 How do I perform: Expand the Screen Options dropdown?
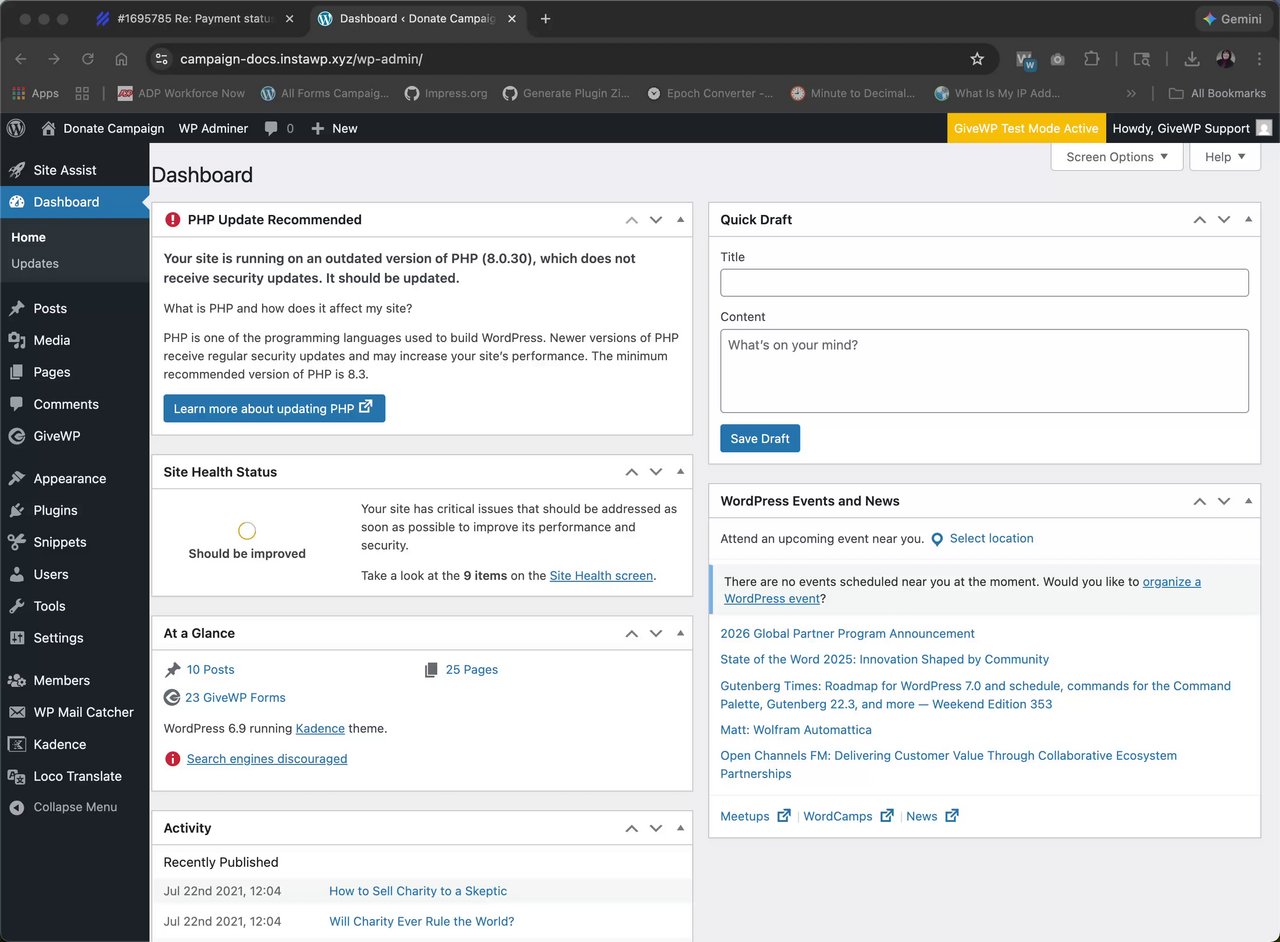(1116, 157)
